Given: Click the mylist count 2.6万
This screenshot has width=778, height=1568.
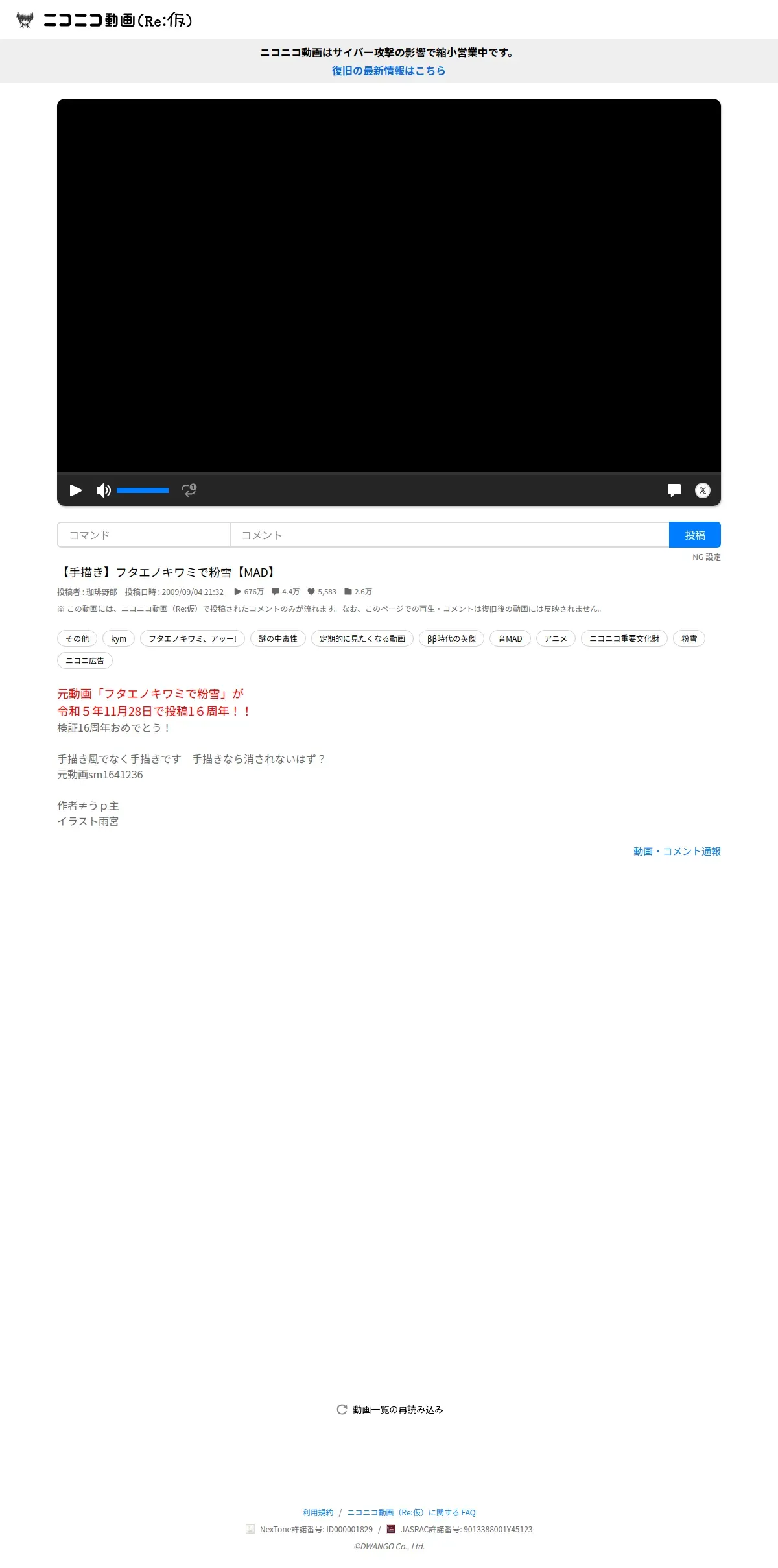Looking at the screenshot, I should (358, 592).
